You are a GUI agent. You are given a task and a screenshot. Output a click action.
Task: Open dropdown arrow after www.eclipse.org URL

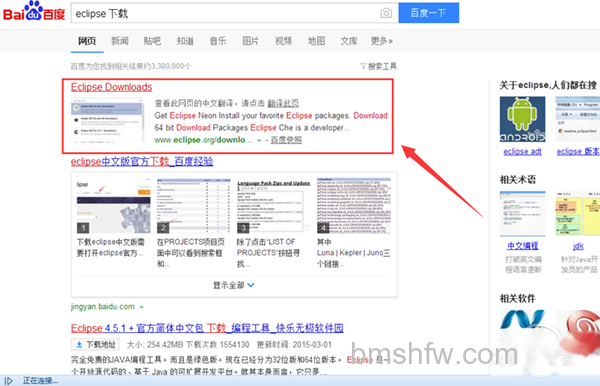tap(259, 140)
